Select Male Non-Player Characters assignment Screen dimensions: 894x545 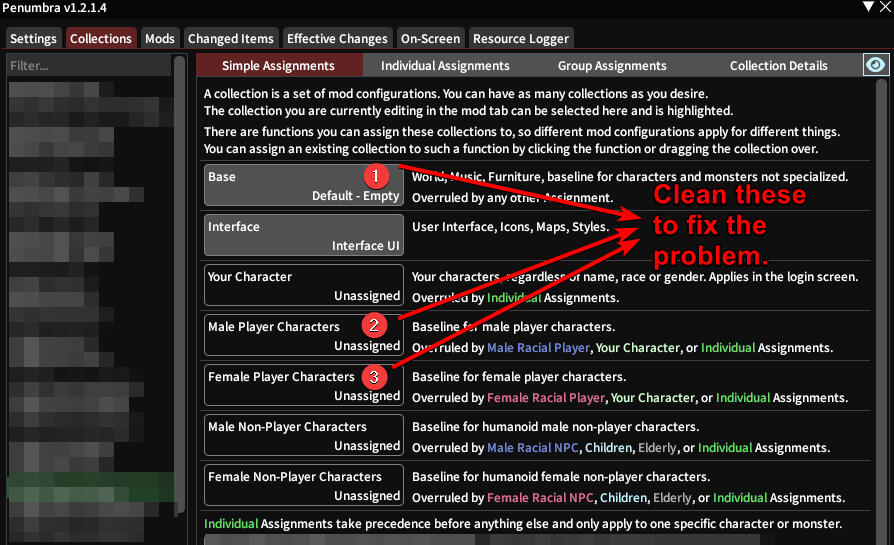304,436
